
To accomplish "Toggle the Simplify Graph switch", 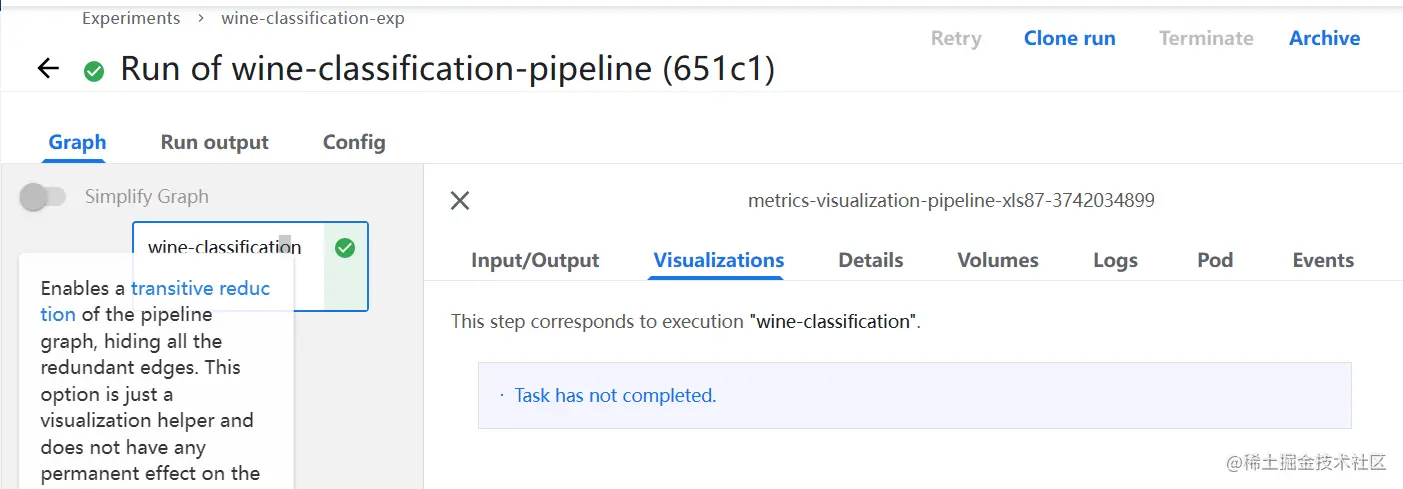I will (x=42, y=197).
